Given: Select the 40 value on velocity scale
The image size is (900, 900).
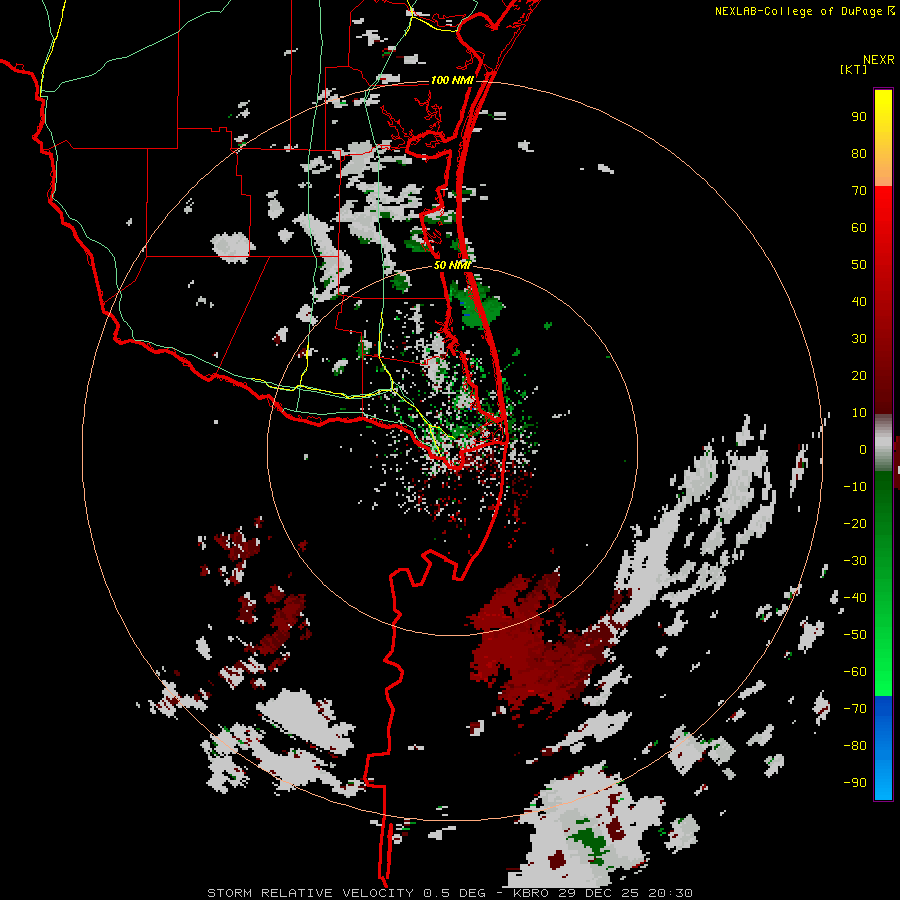Looking at the screenshot, I should coord(859,302).
